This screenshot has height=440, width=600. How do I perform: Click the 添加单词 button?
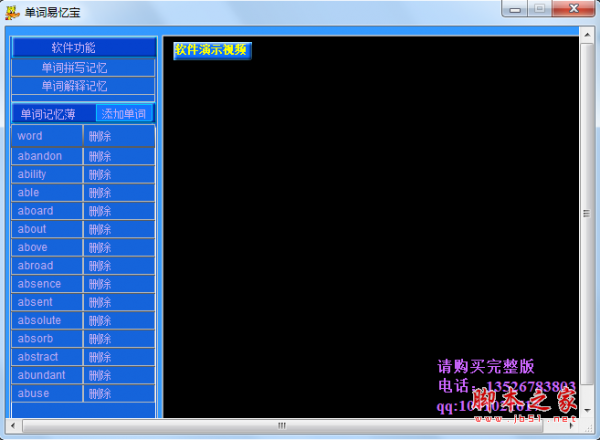coord(124,114)
